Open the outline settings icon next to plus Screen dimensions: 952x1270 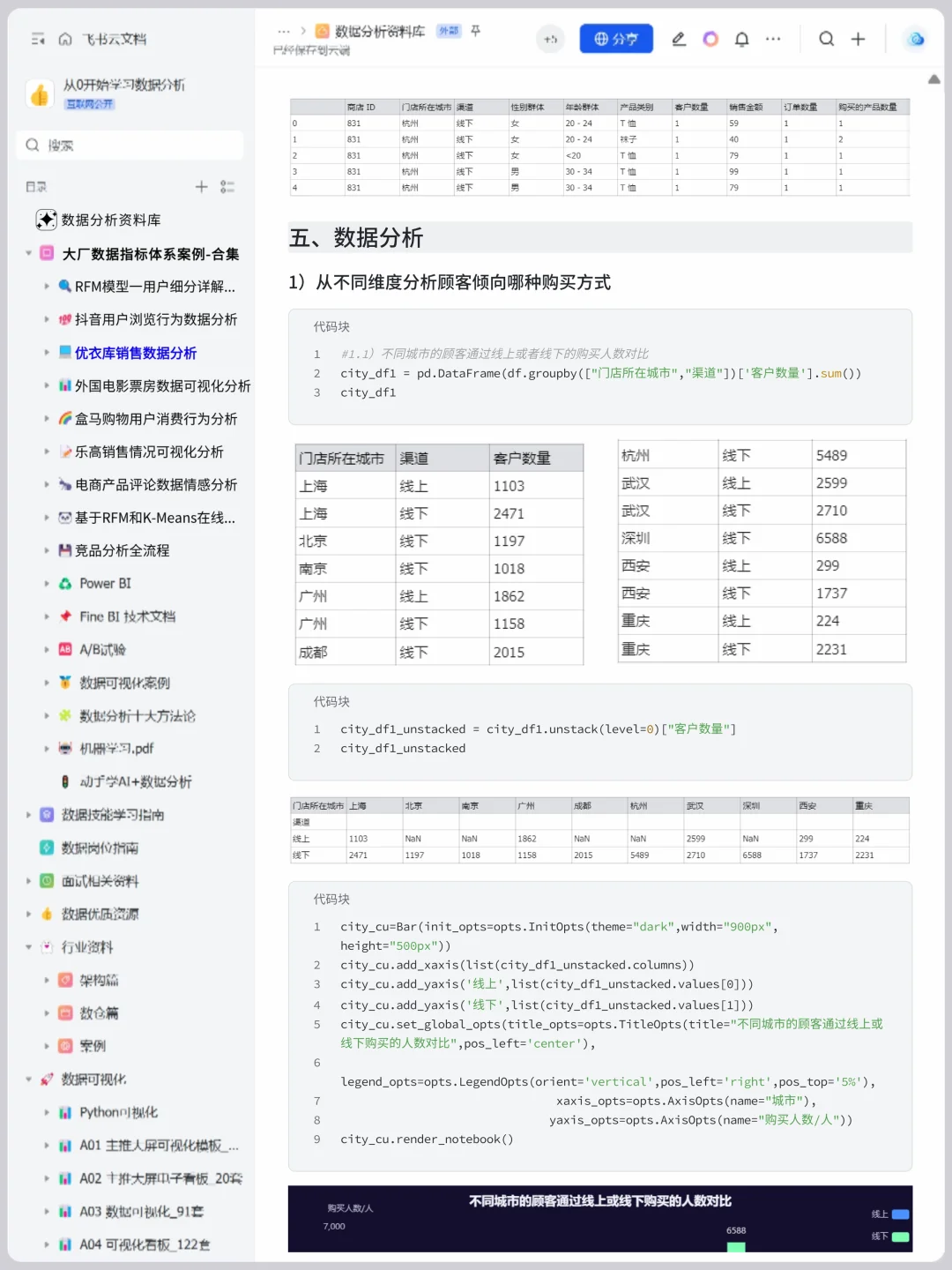227,186
